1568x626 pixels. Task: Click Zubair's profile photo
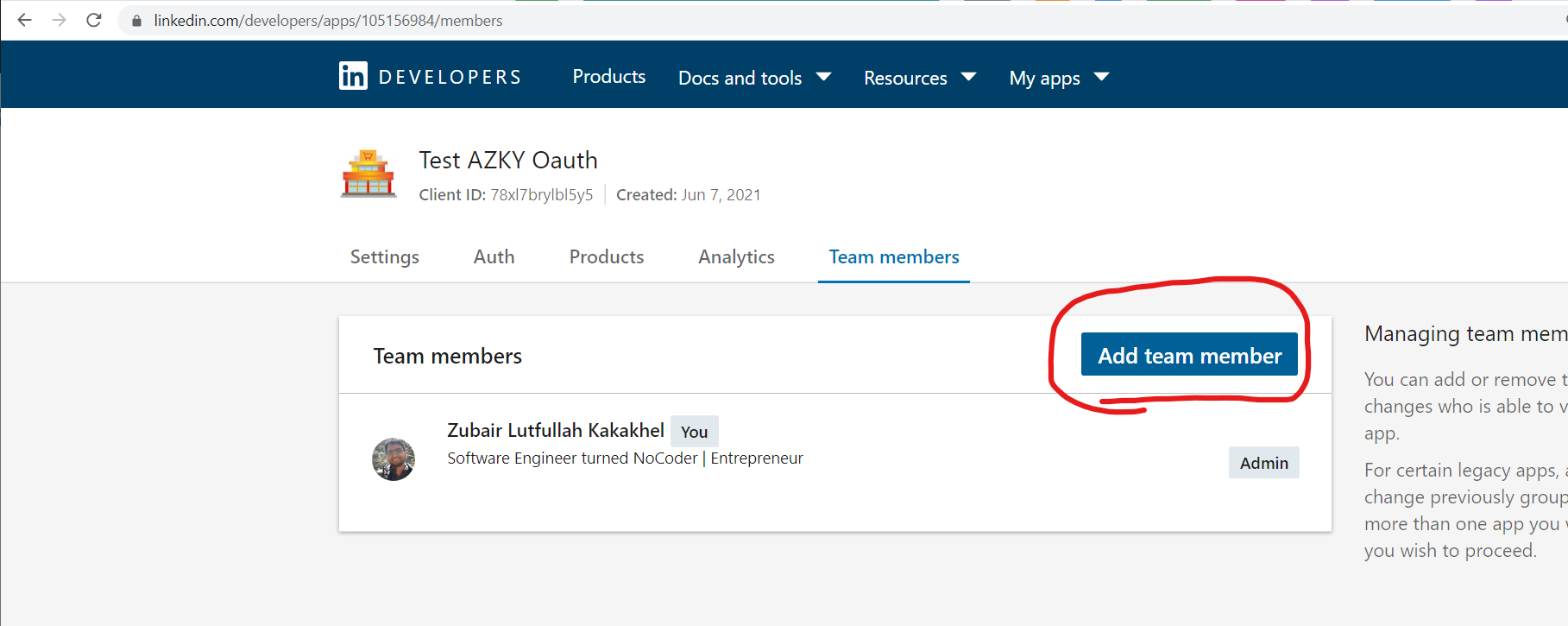394,458
